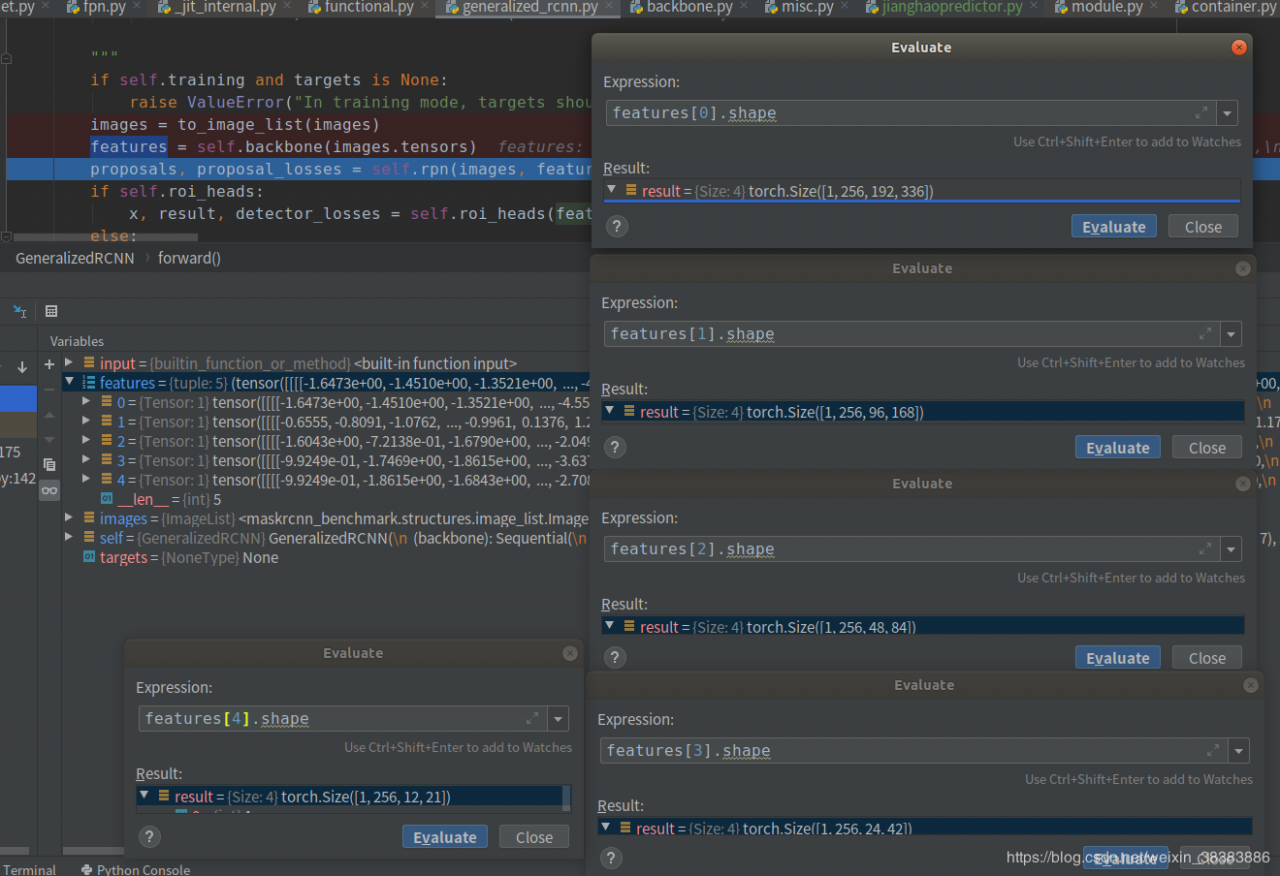Open history dropdown for features[2].shape expression
This screenshot has width=1280, height=876.
pos(1232,549)
